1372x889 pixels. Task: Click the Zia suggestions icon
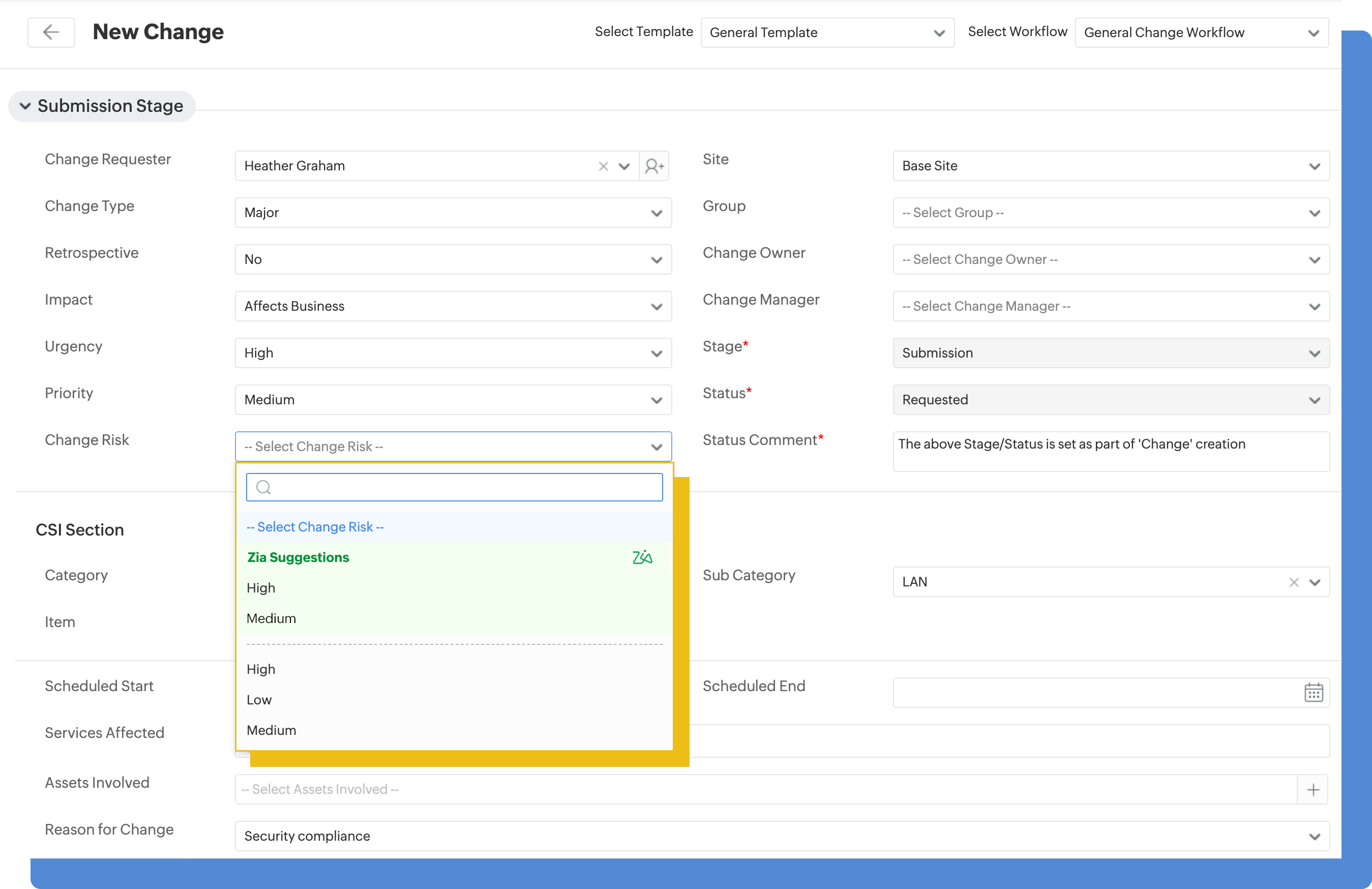tap(642, 557)
